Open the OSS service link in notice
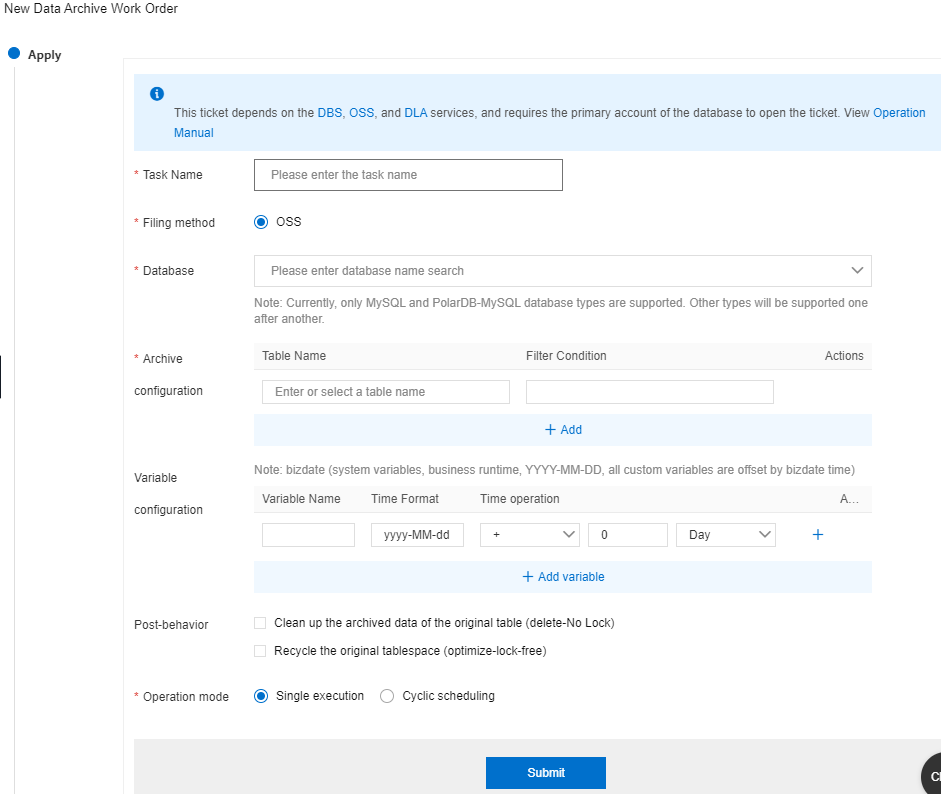This screenshot has width=941, height=794. tap(361, 113)
